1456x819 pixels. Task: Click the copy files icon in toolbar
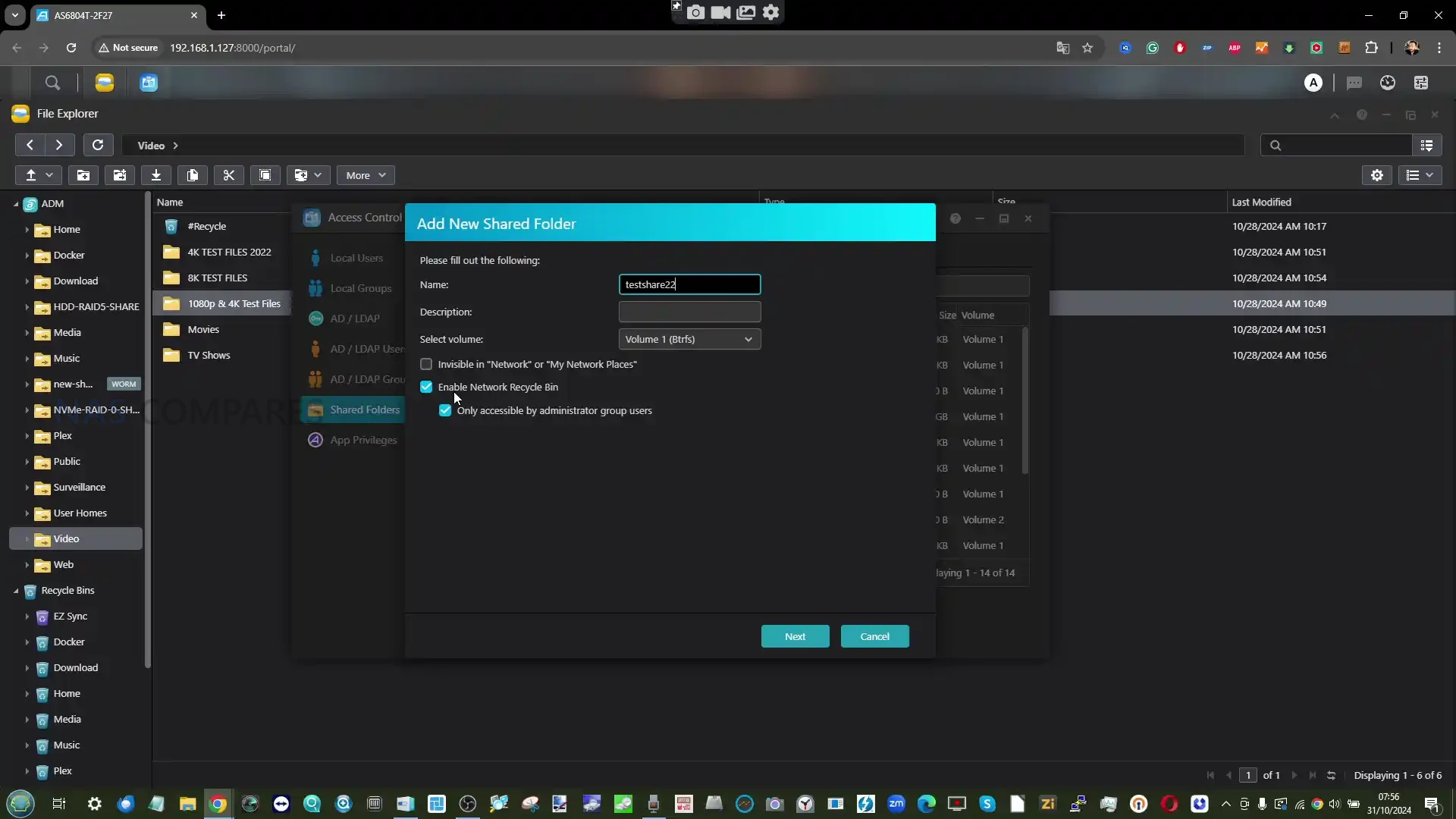click(x=192, y=175)
